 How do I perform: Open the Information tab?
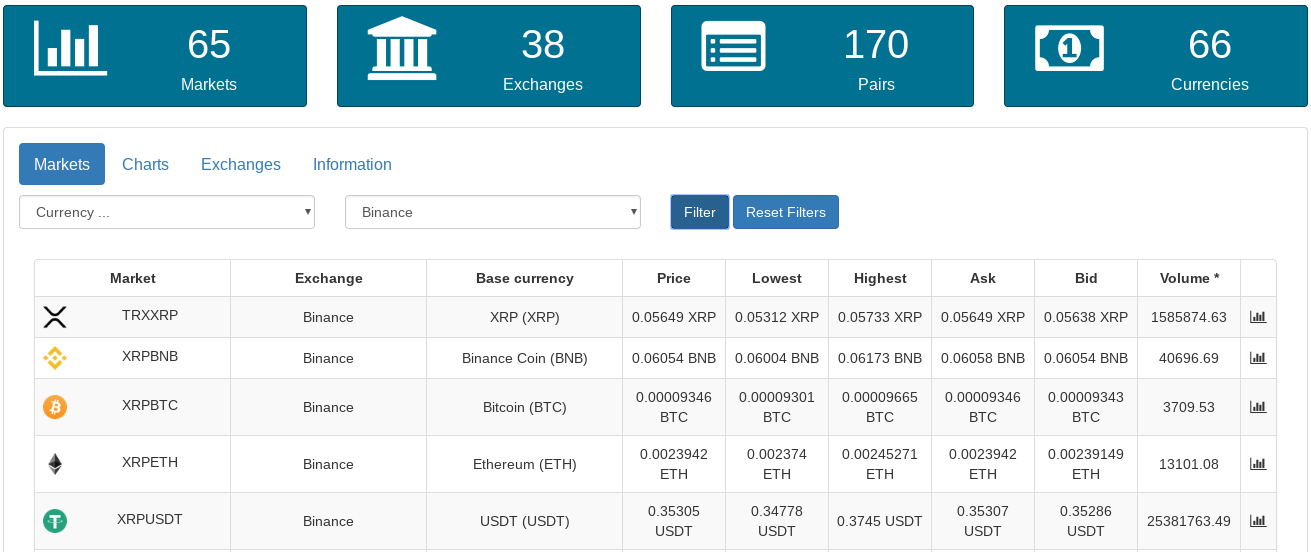[352, 164]
